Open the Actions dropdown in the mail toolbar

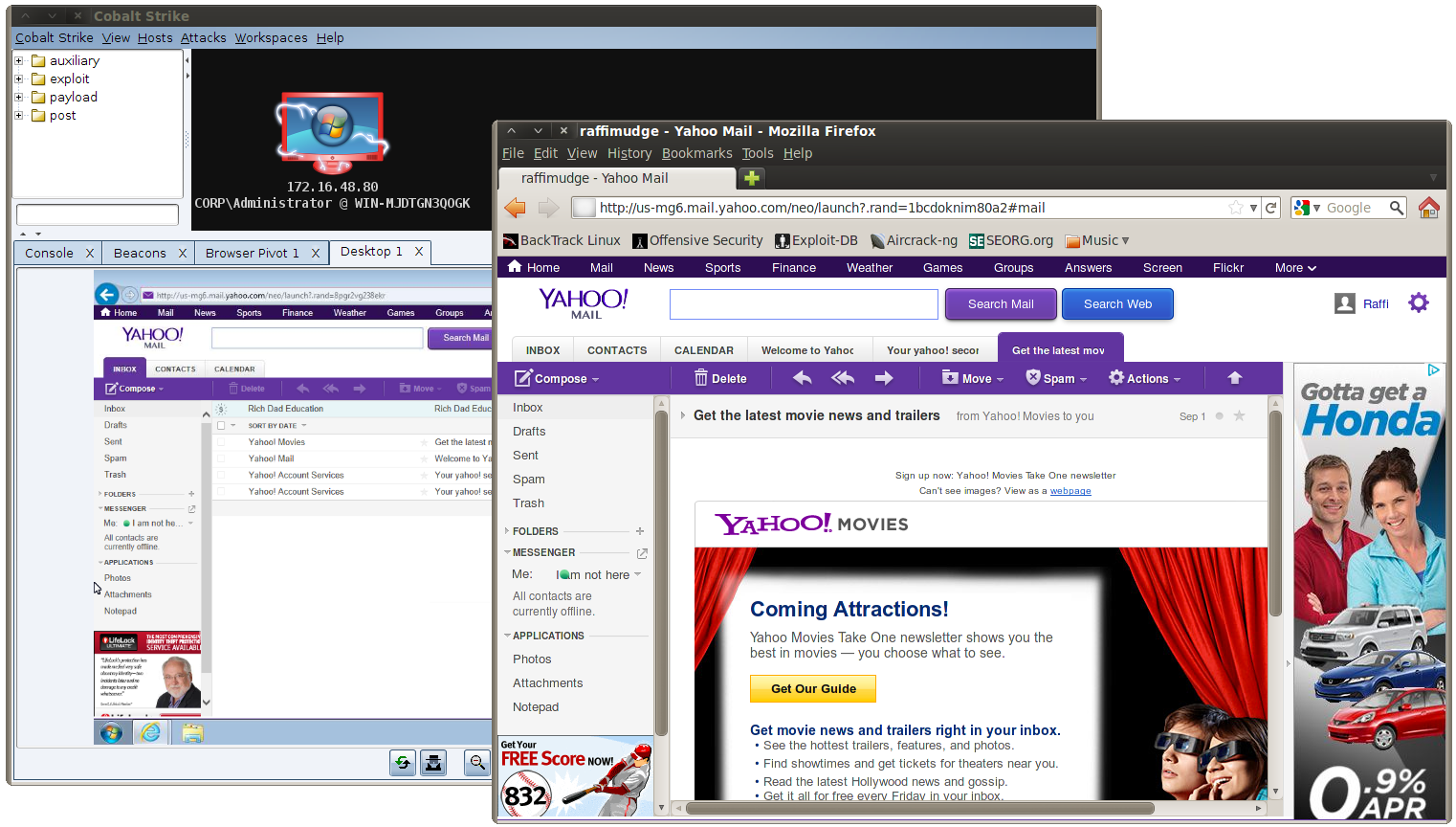click(1145, 378)
